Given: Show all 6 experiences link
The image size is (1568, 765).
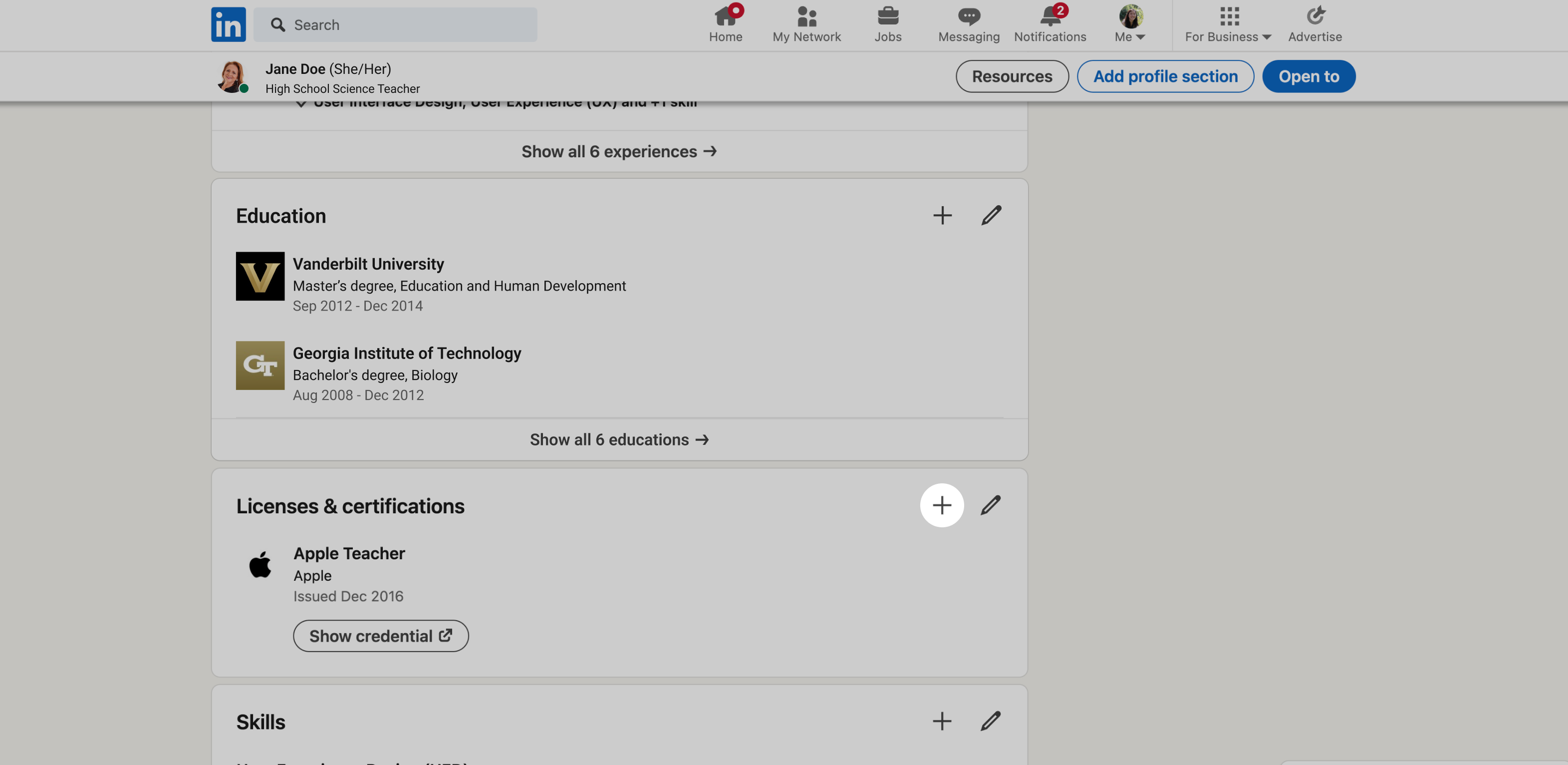Looking at the screenshot, I should [x=619, y=152].
